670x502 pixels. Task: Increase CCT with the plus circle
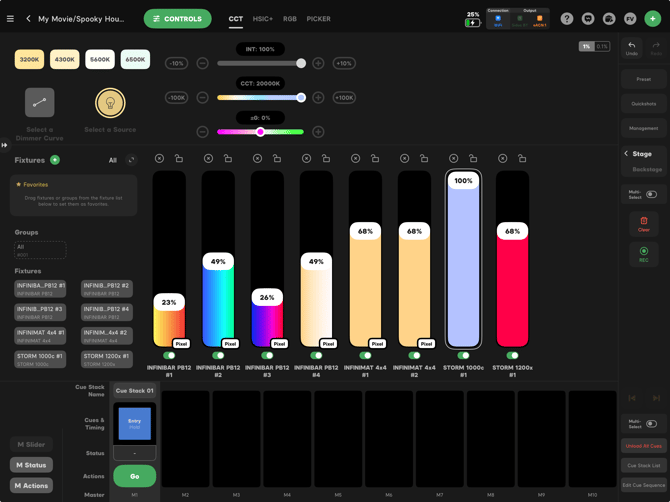tap(318, 97)
